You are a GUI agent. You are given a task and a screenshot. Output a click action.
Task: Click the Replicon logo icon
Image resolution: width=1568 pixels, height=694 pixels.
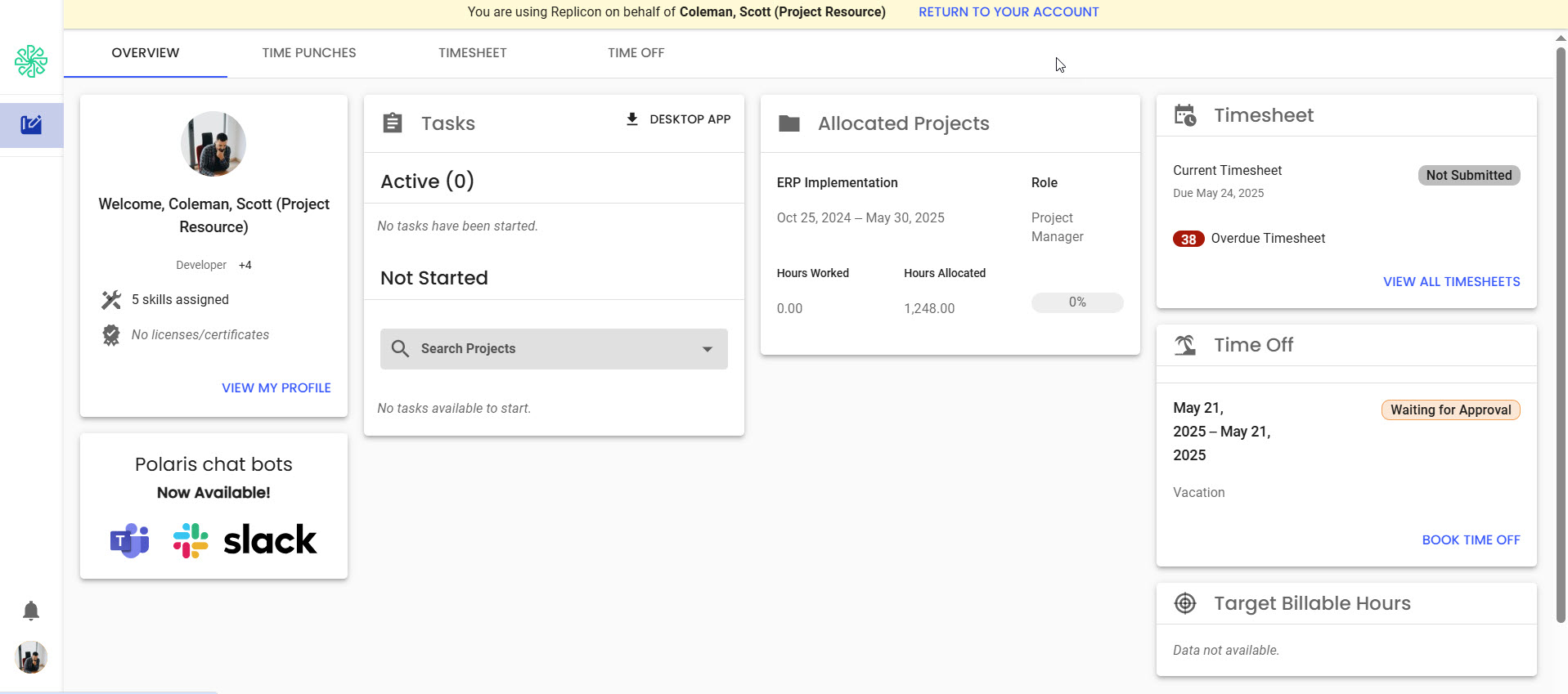[x=31, y=61]
